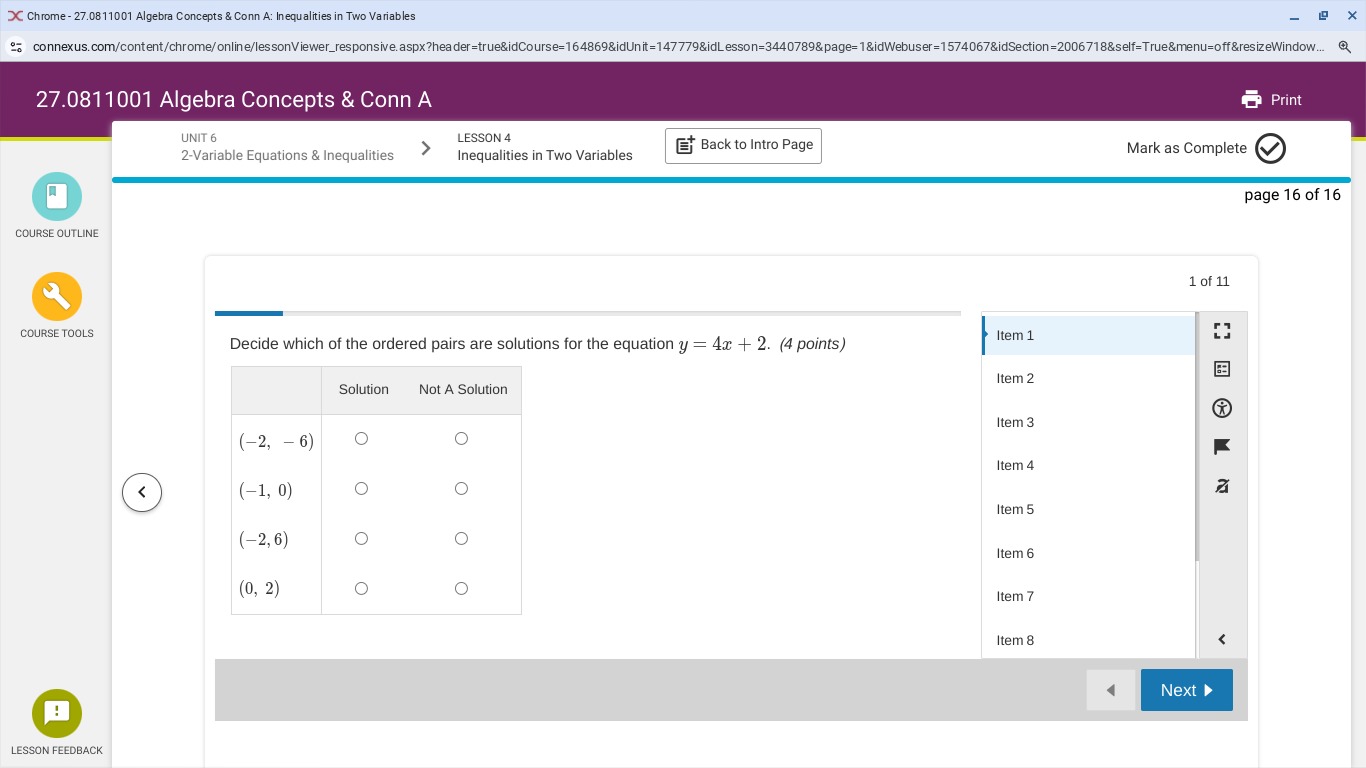Open the accessibility options icon

coord(1222,408)
